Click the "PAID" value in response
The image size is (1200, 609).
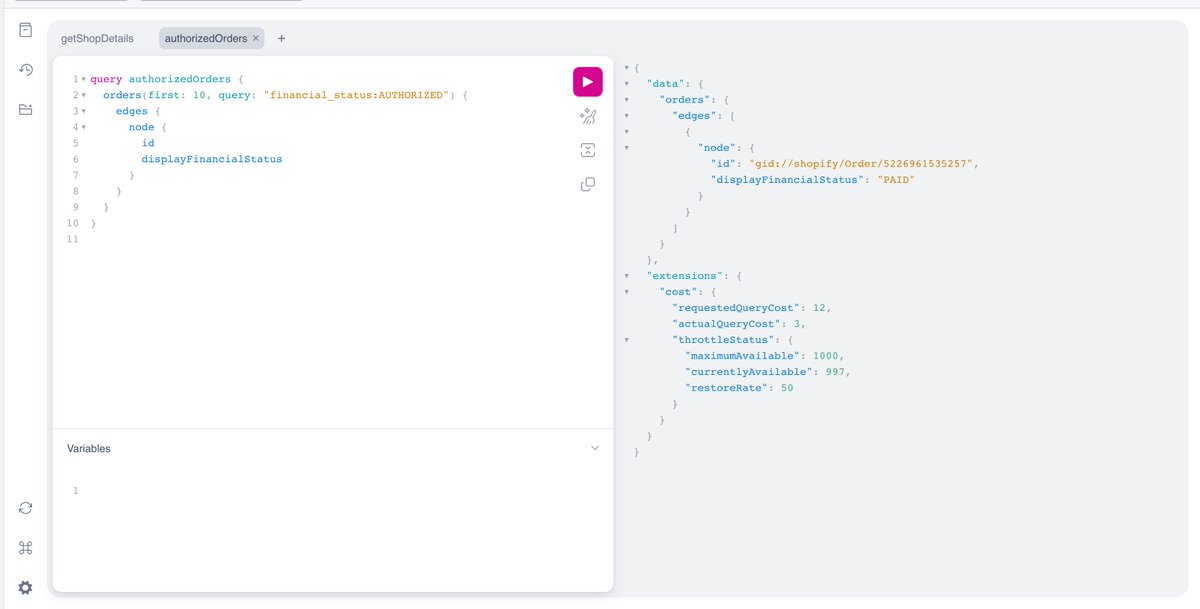pos(896,180)
